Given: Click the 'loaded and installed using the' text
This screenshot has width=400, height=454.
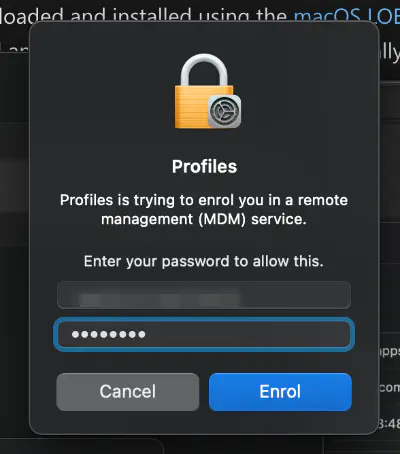Looking at the screenshot, I should tap(143, 15).
